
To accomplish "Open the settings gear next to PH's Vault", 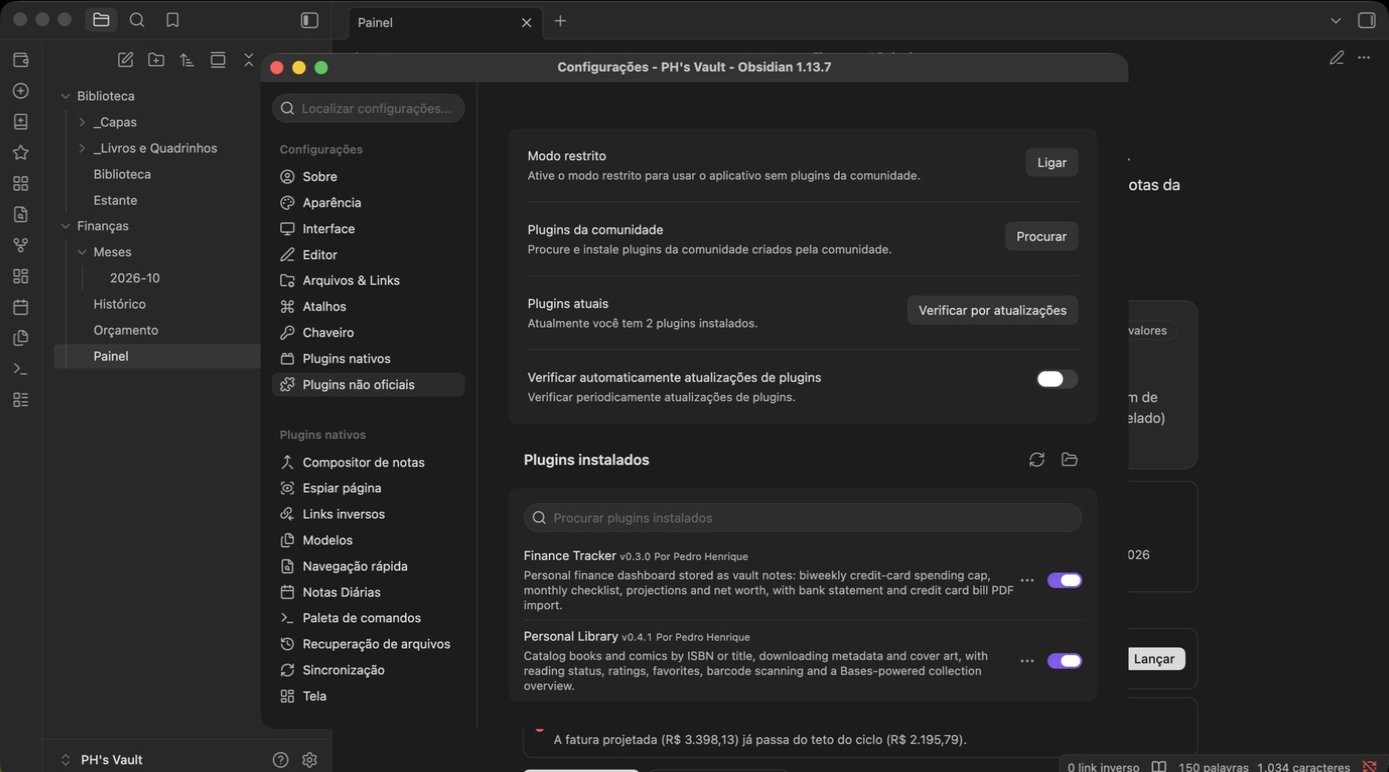I will click(x=310, y=760).
